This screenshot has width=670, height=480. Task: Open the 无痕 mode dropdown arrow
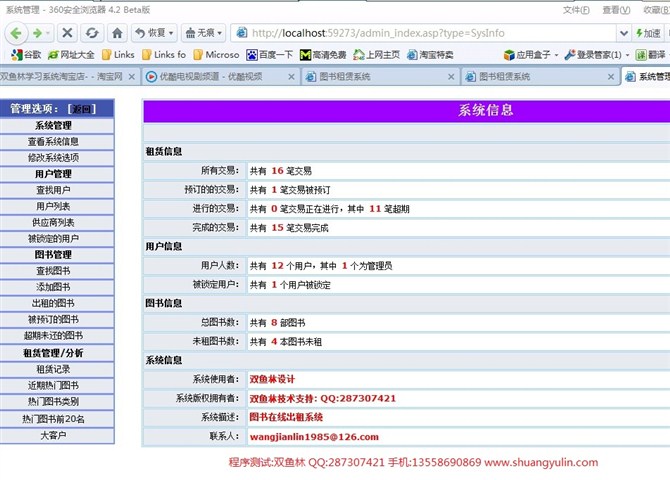[220, 33]
